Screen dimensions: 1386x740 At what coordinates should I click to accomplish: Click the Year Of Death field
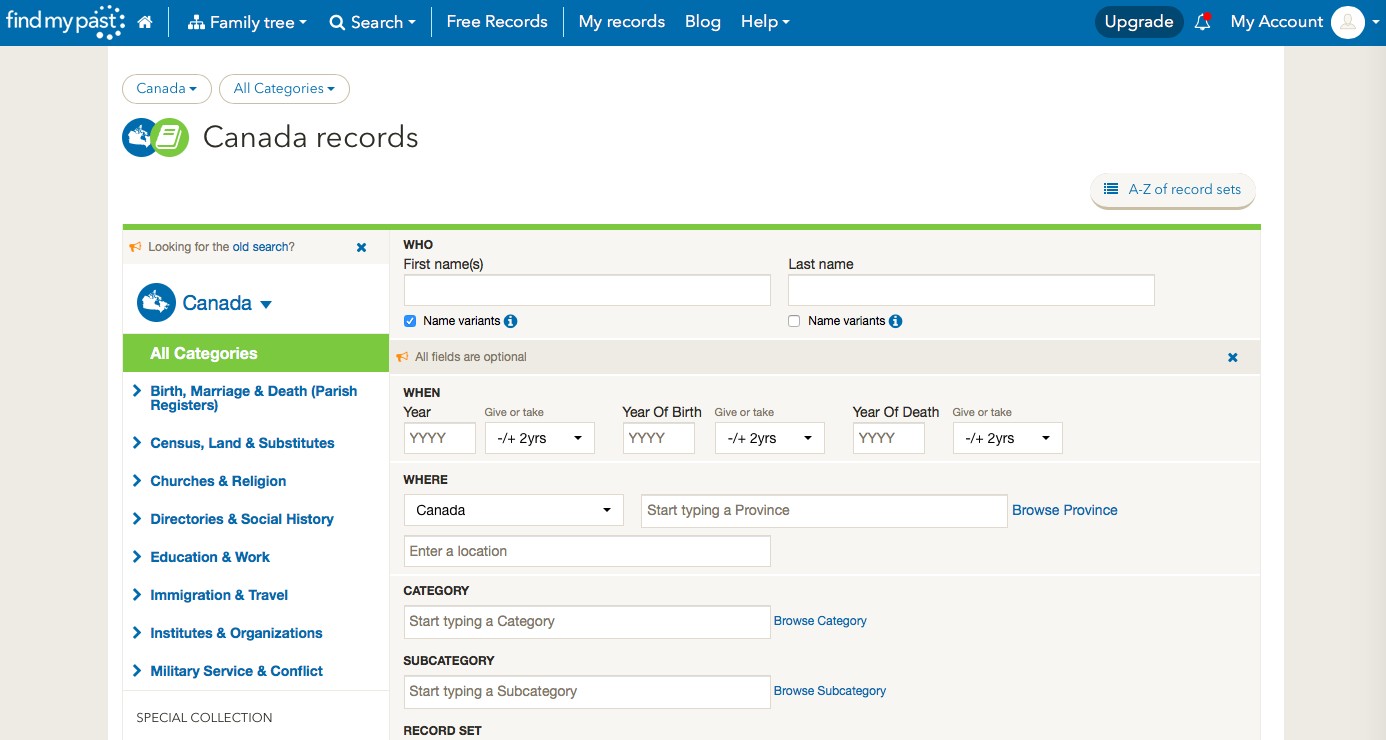[x=889, y=438]
